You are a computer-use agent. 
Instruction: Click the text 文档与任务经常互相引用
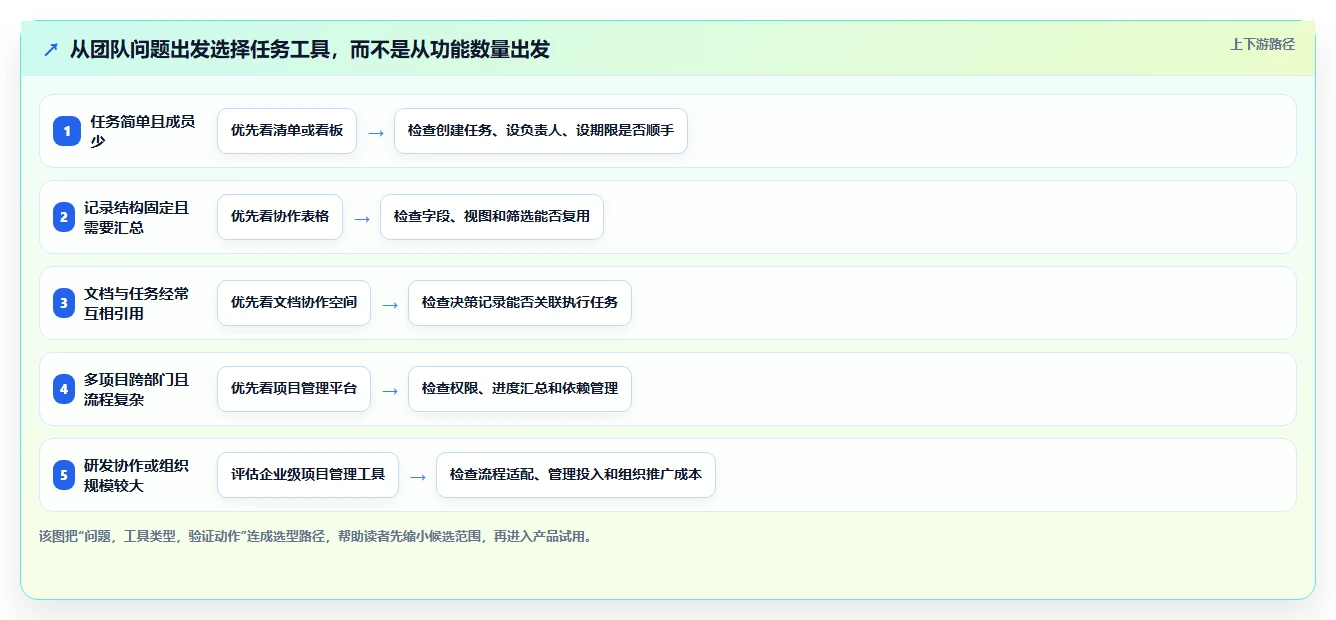click(x=137, y=303)
